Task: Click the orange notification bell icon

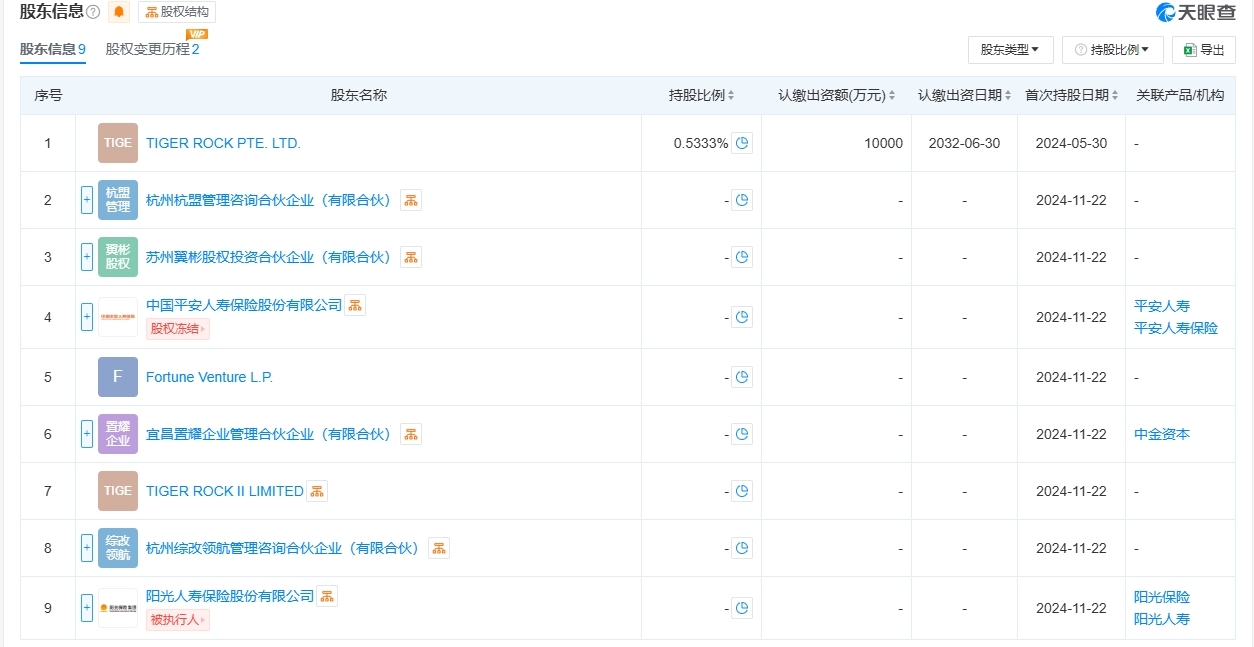Action: click(120, 12)
